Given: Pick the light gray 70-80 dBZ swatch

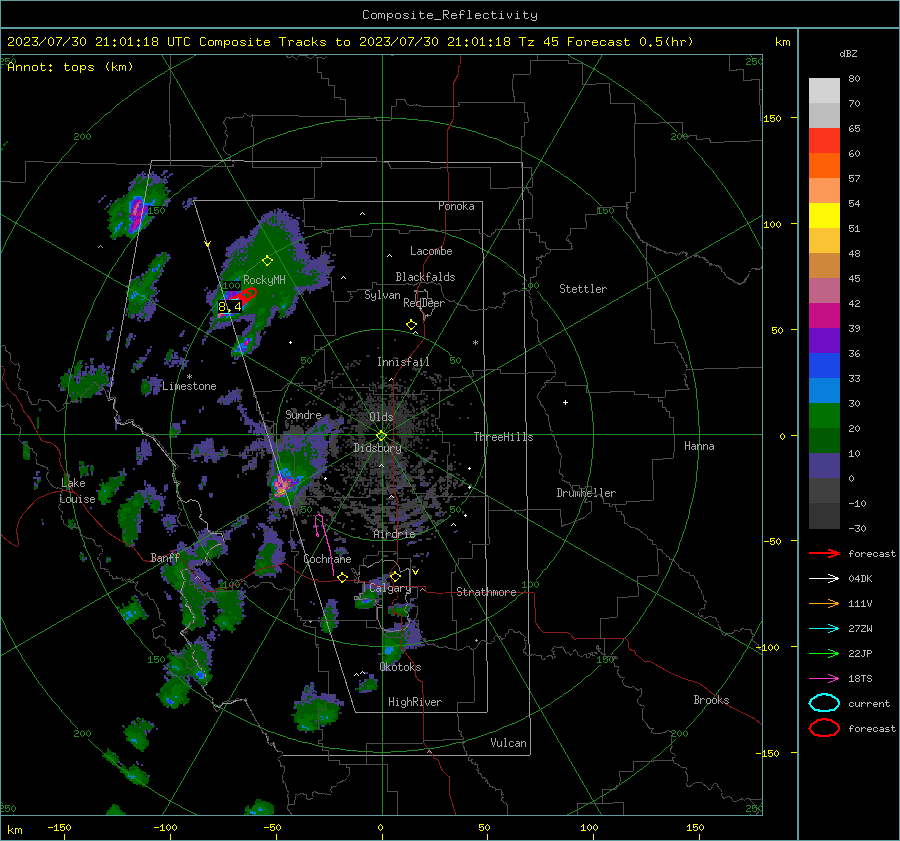Looking at the screenshot, I should point(824,90).
